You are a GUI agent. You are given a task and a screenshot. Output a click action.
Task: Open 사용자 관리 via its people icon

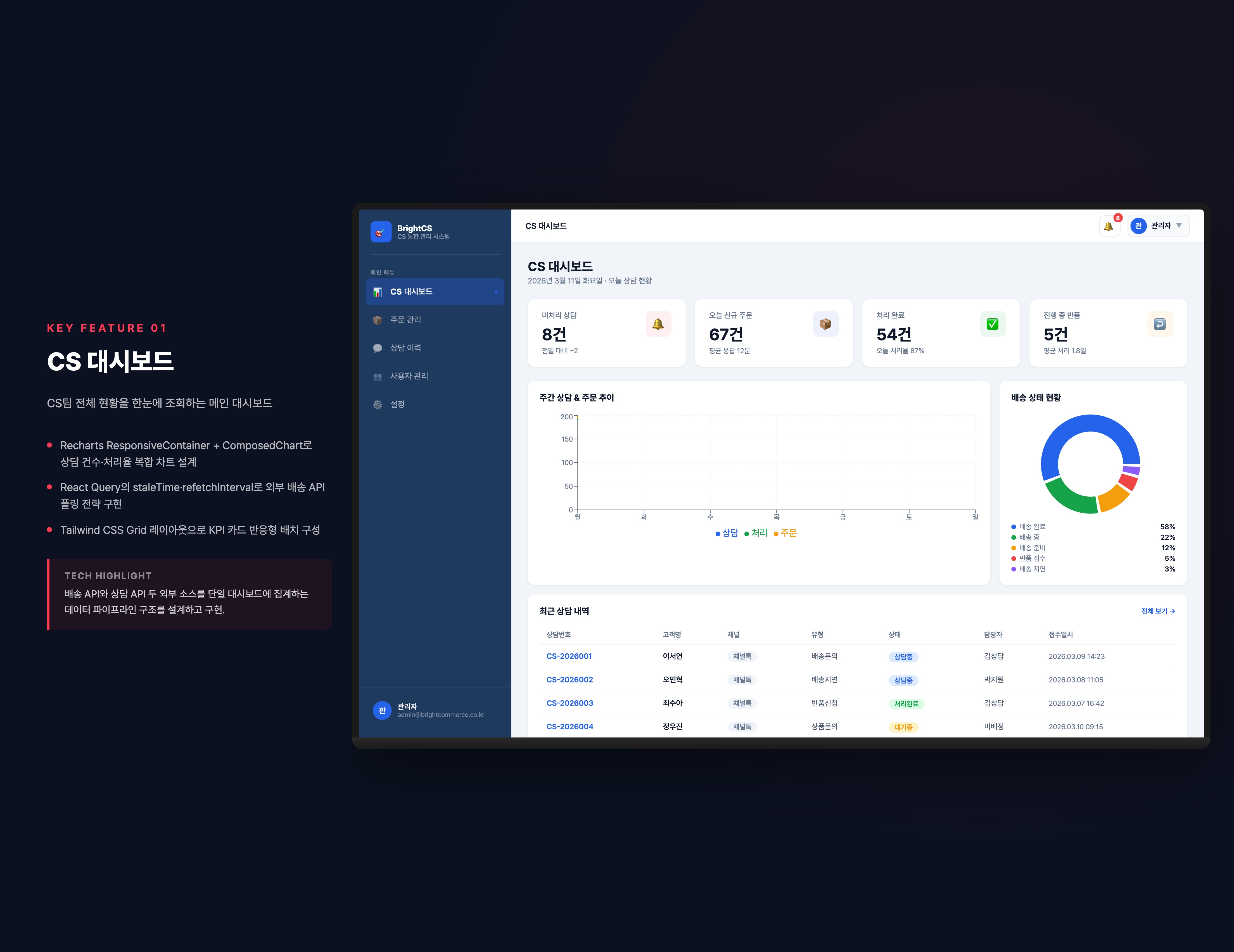[378, 376]
